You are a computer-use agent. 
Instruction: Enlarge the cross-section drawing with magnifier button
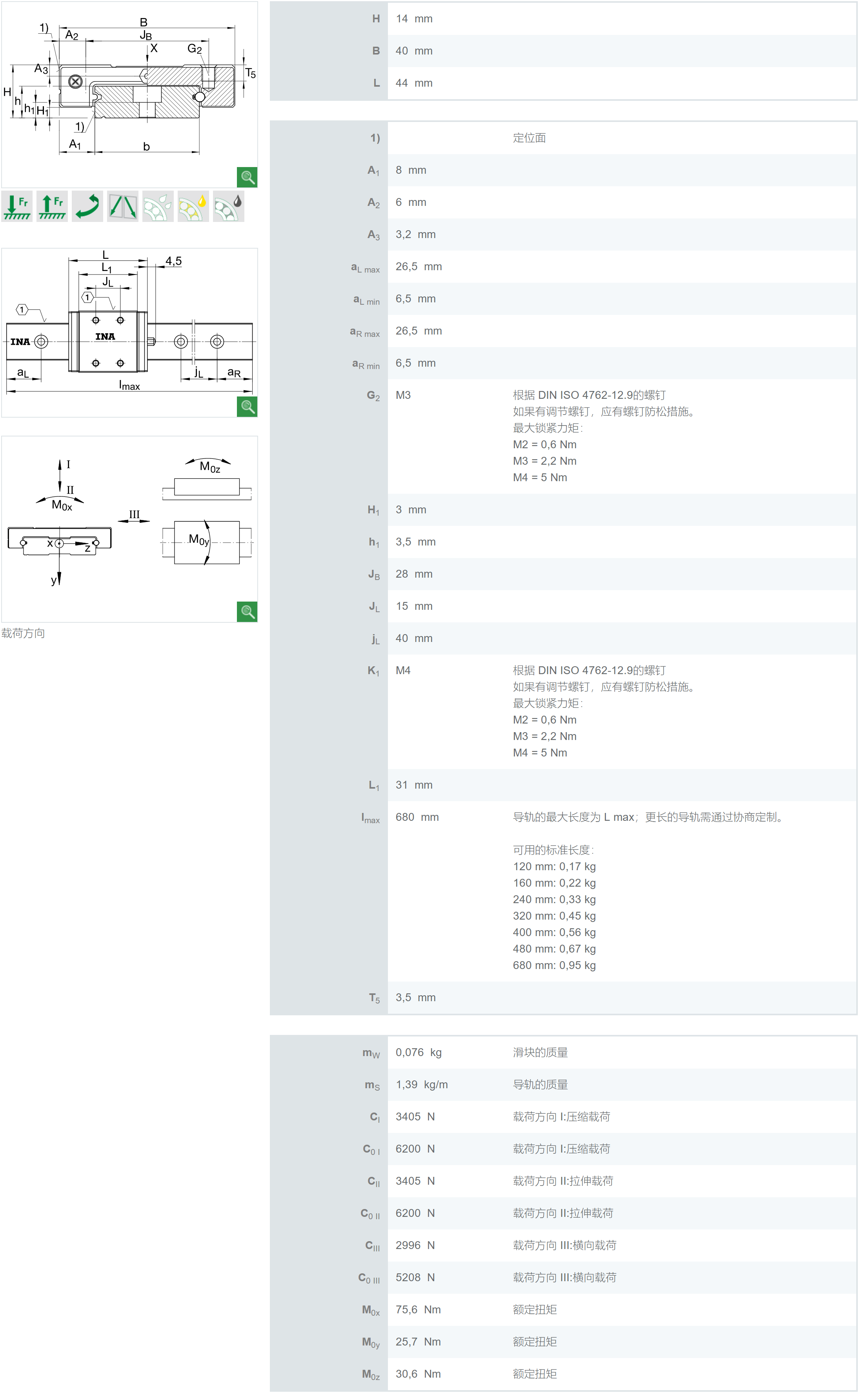click(247, 177)
